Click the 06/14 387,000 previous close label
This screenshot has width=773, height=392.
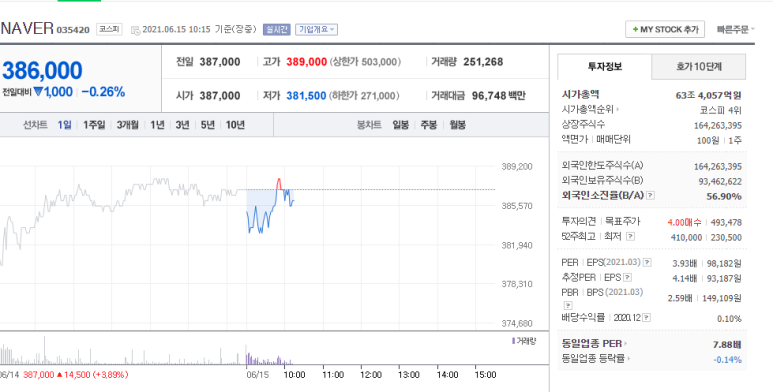[x=64, y=375]
